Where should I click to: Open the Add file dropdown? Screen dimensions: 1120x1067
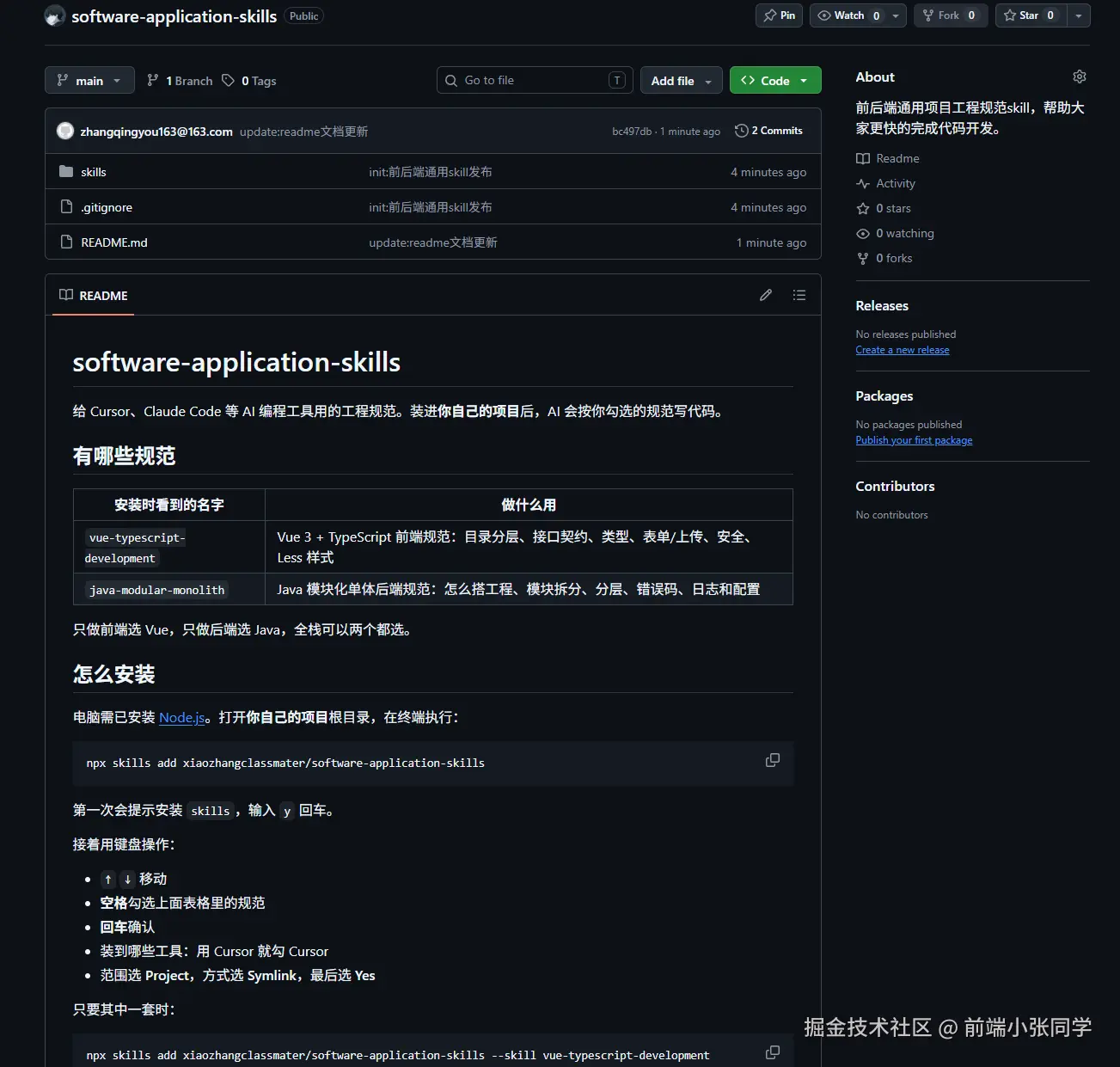click(x=682, y=80)
